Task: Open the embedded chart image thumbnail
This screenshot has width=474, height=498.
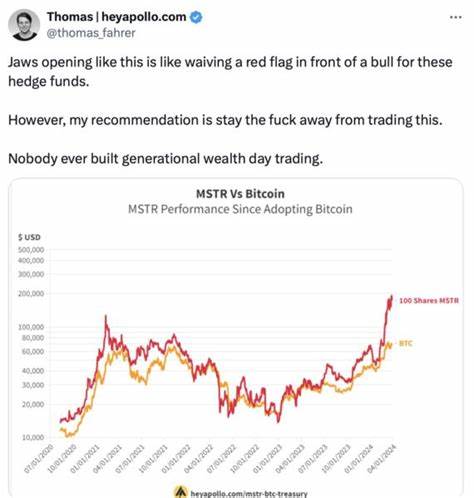Action: pos(236,338)
